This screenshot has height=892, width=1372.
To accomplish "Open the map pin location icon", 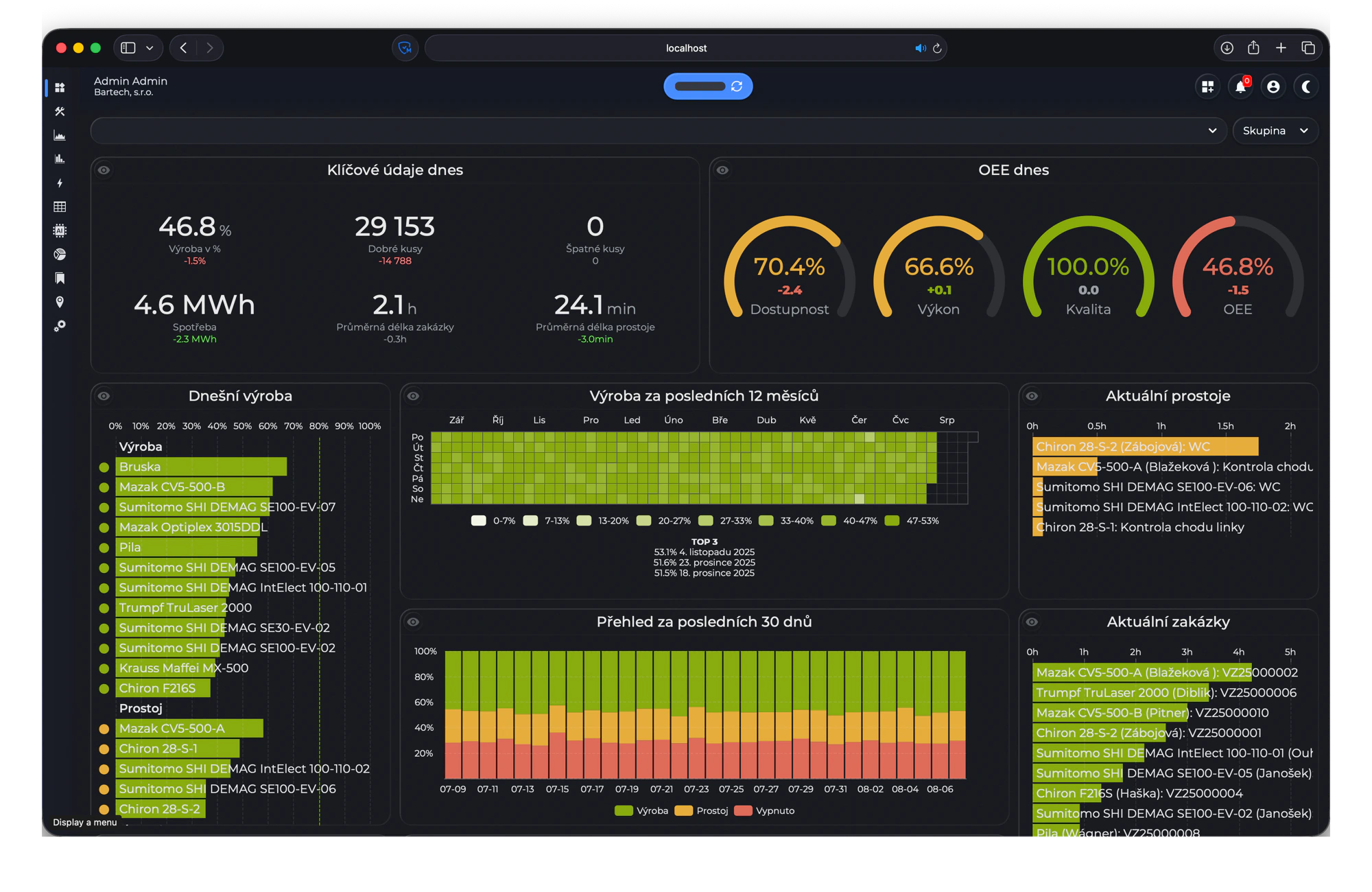I will click(60, 302).
